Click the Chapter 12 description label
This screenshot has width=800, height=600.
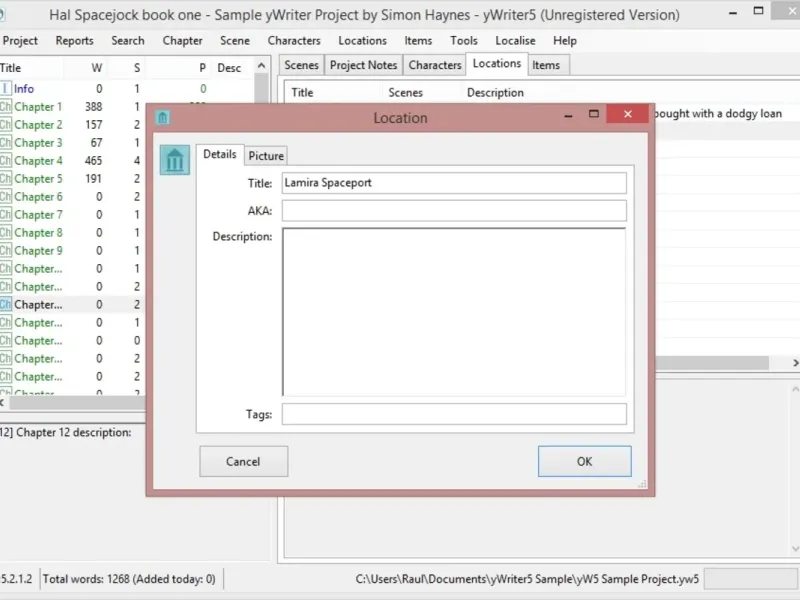(66, 433)
